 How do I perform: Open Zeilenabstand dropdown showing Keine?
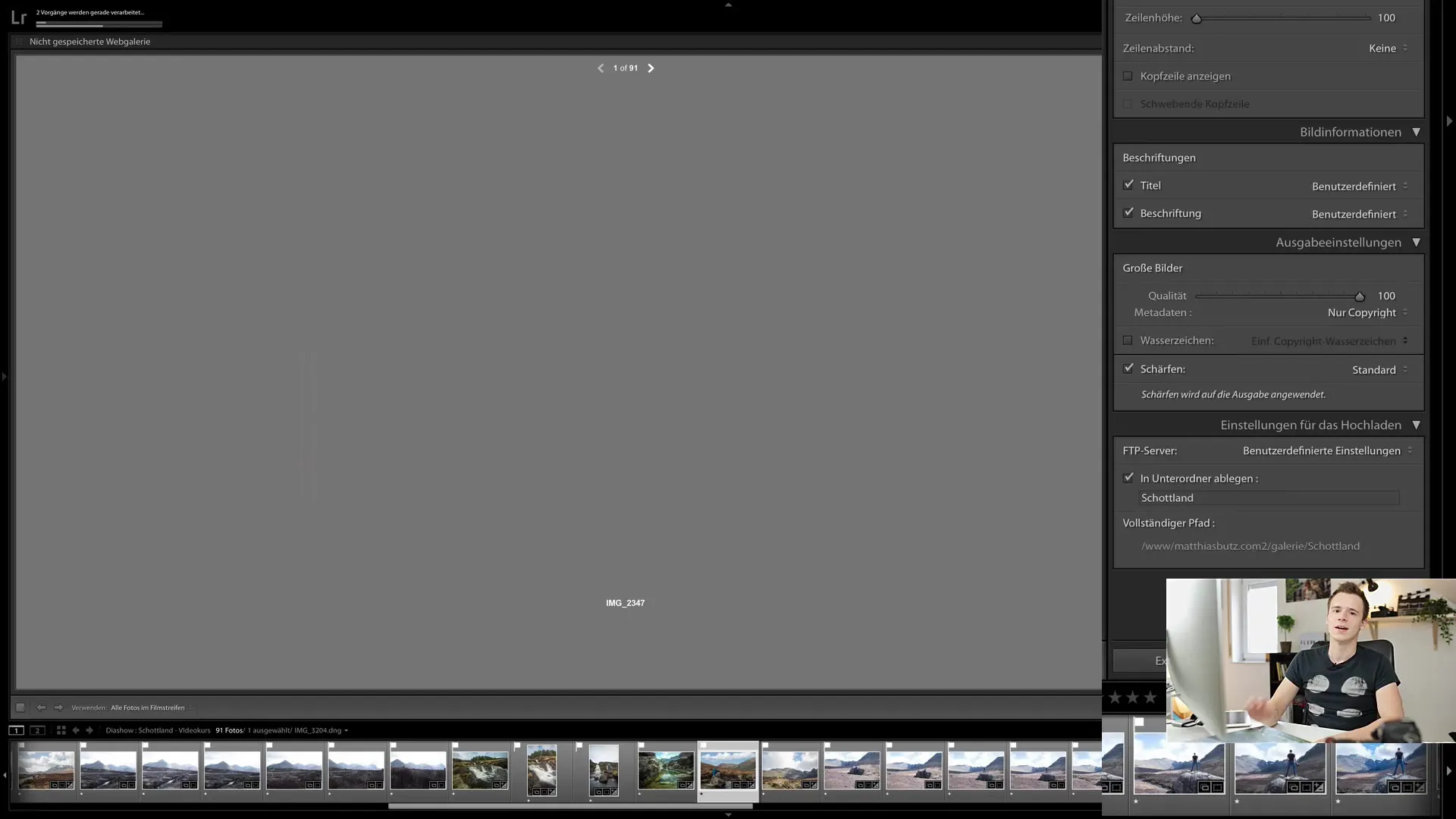pyautogui.click(x=1388, y=48)
